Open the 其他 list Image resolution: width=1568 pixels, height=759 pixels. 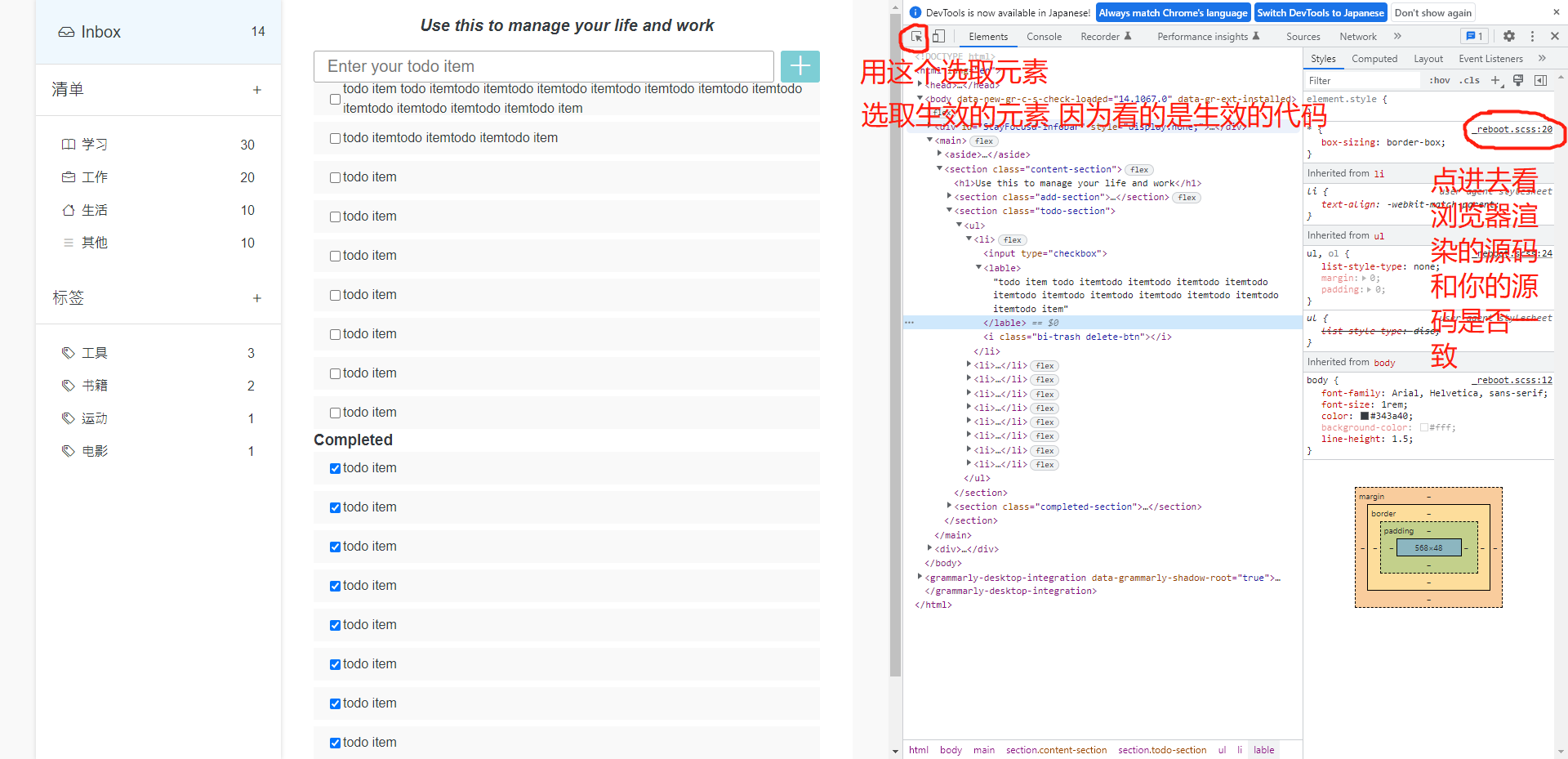tap(158, 243)
